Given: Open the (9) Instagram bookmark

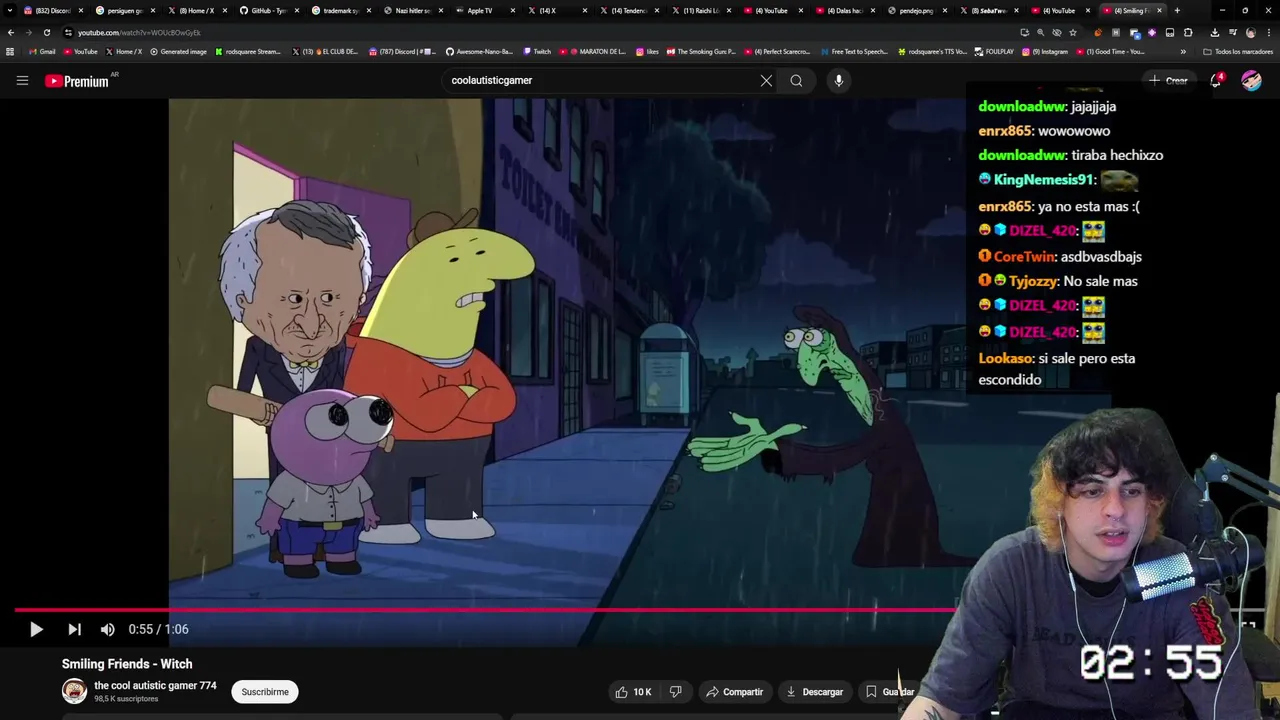Looking at the screenshot, I should coord(1045,51).
